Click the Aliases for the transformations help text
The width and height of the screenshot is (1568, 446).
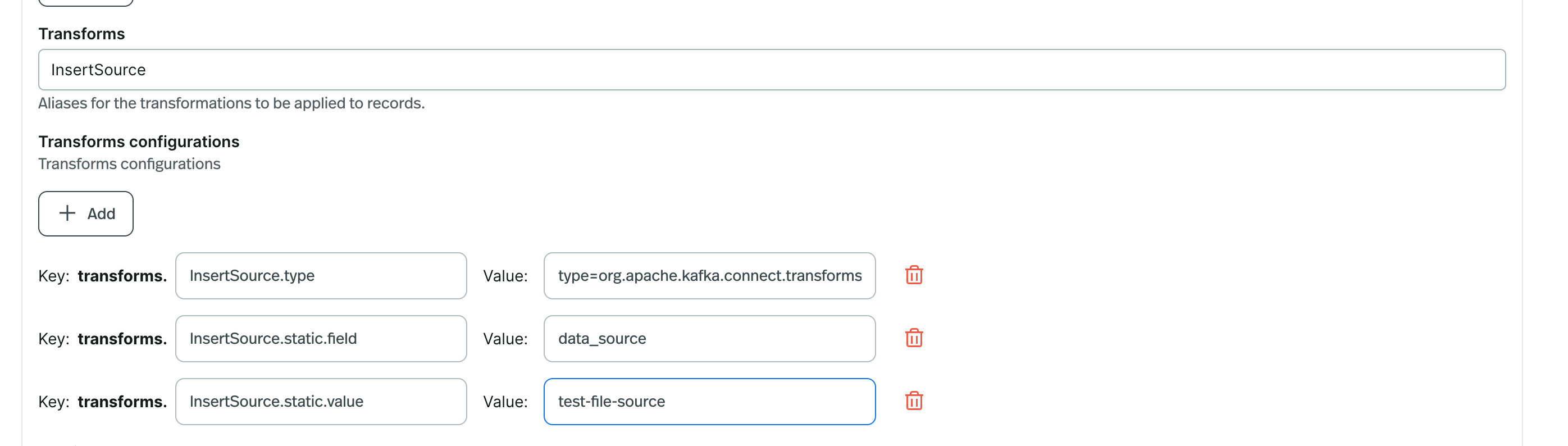coord(231,103)
